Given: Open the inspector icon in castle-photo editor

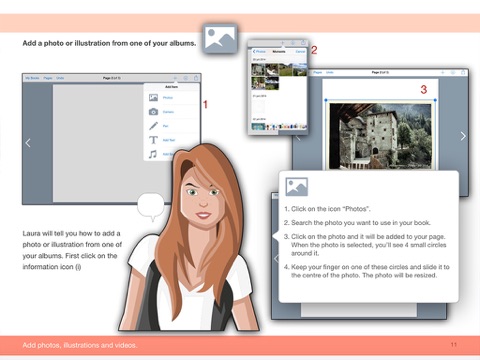Looking at the screenshot, I should (x=453, y=72).
